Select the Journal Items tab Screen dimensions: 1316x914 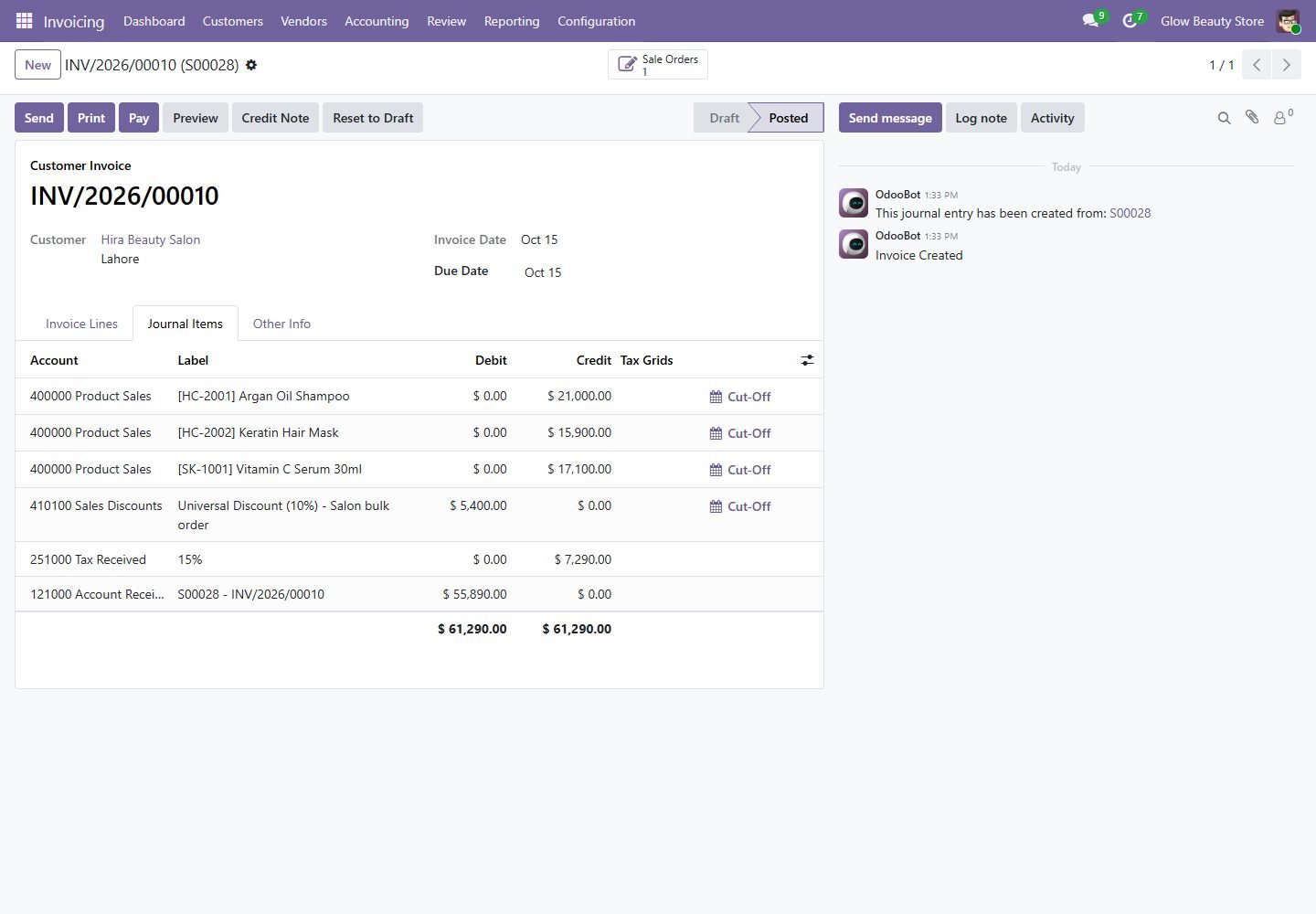pyautogui.click(x=186, y=324)
